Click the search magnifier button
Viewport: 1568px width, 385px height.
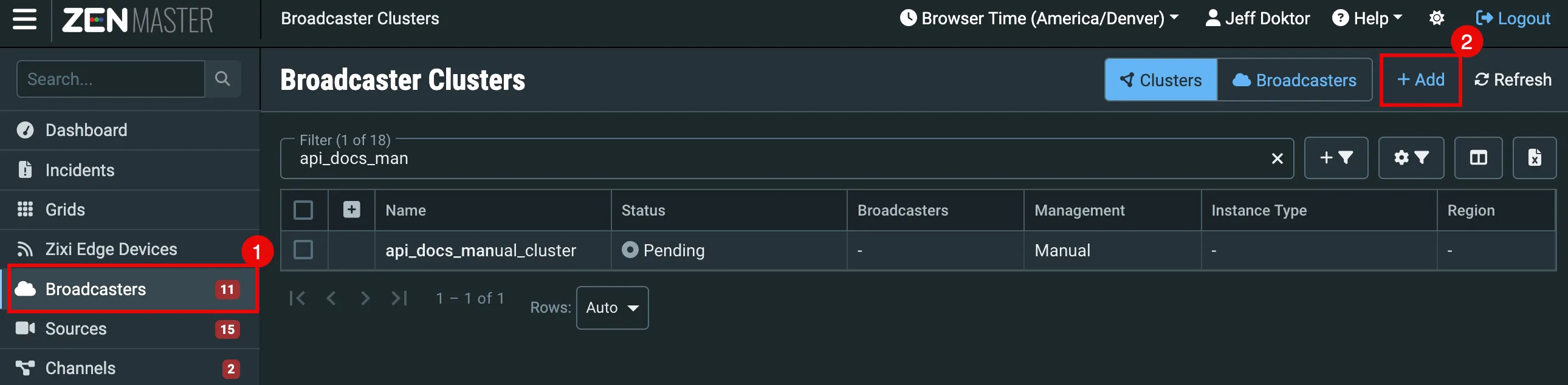(223, 78)
